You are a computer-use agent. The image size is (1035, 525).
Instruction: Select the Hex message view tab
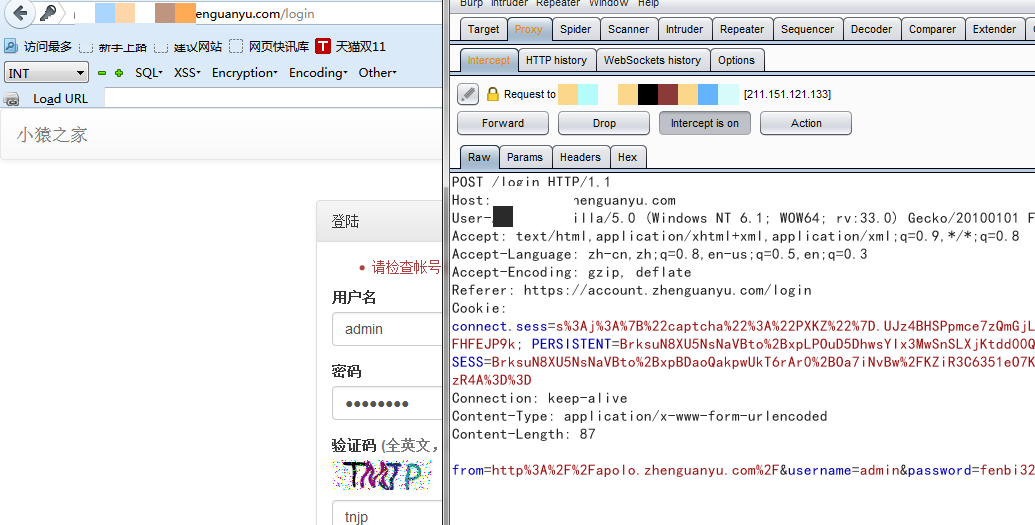tap(628, 157)
